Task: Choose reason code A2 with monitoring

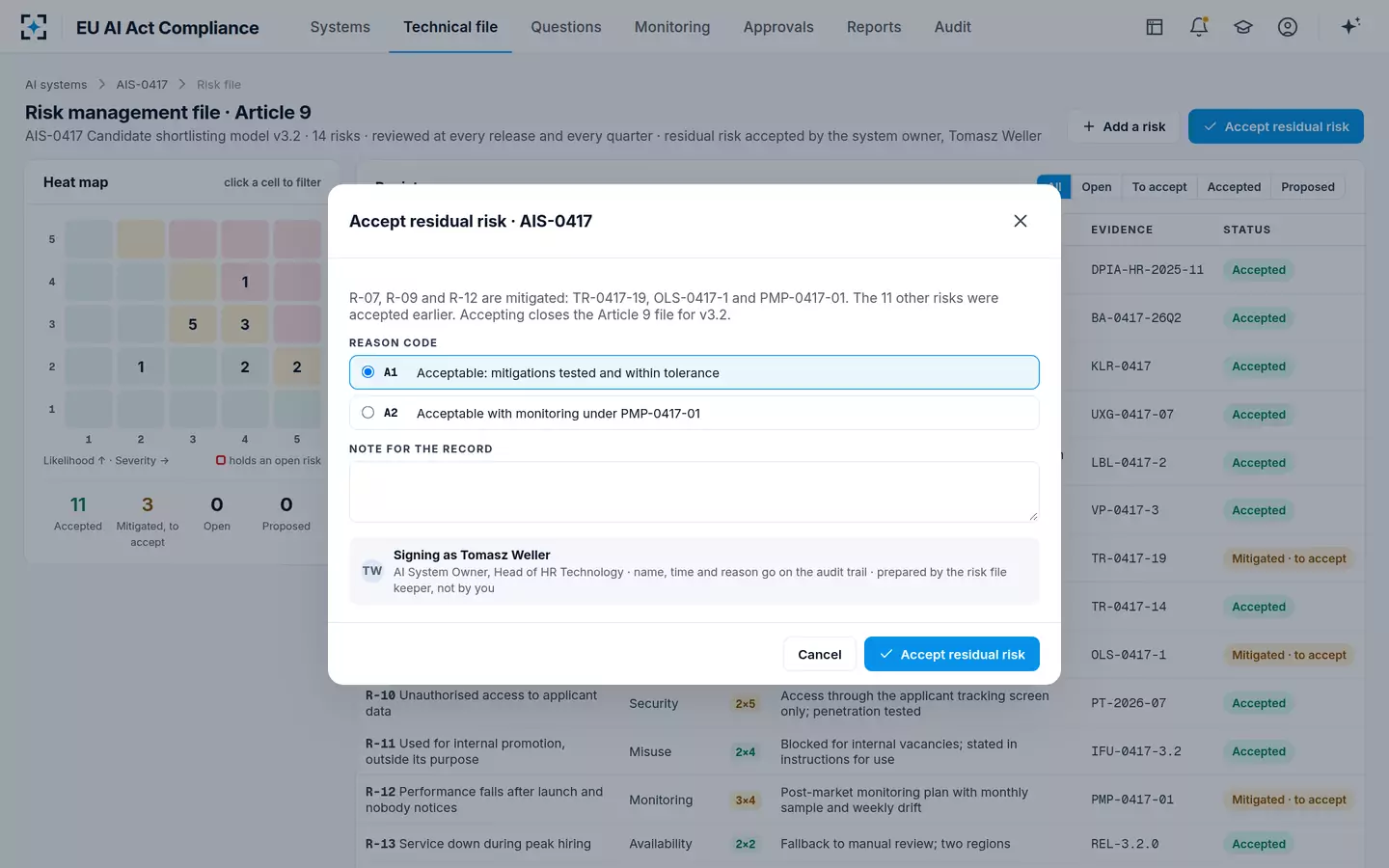Action: point(694,413)
